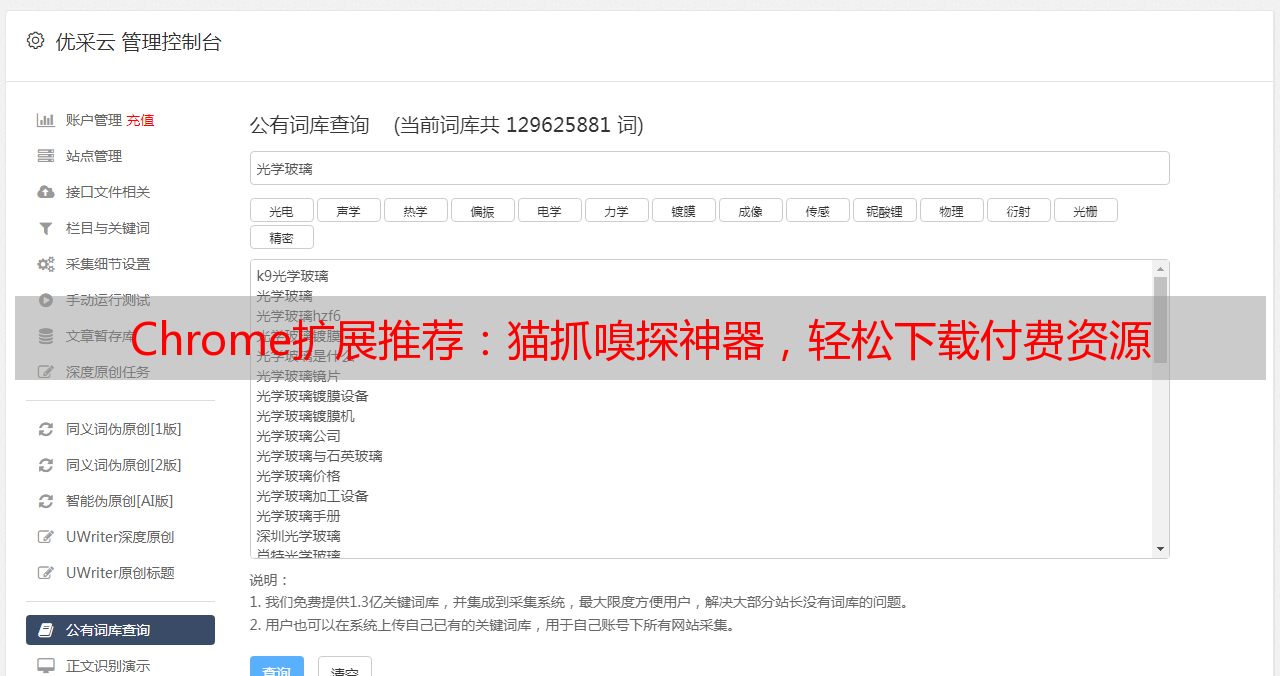Choose the 铌酸锂 tag button
Viewport: 1280px width, 676px height.
(885, 210)
